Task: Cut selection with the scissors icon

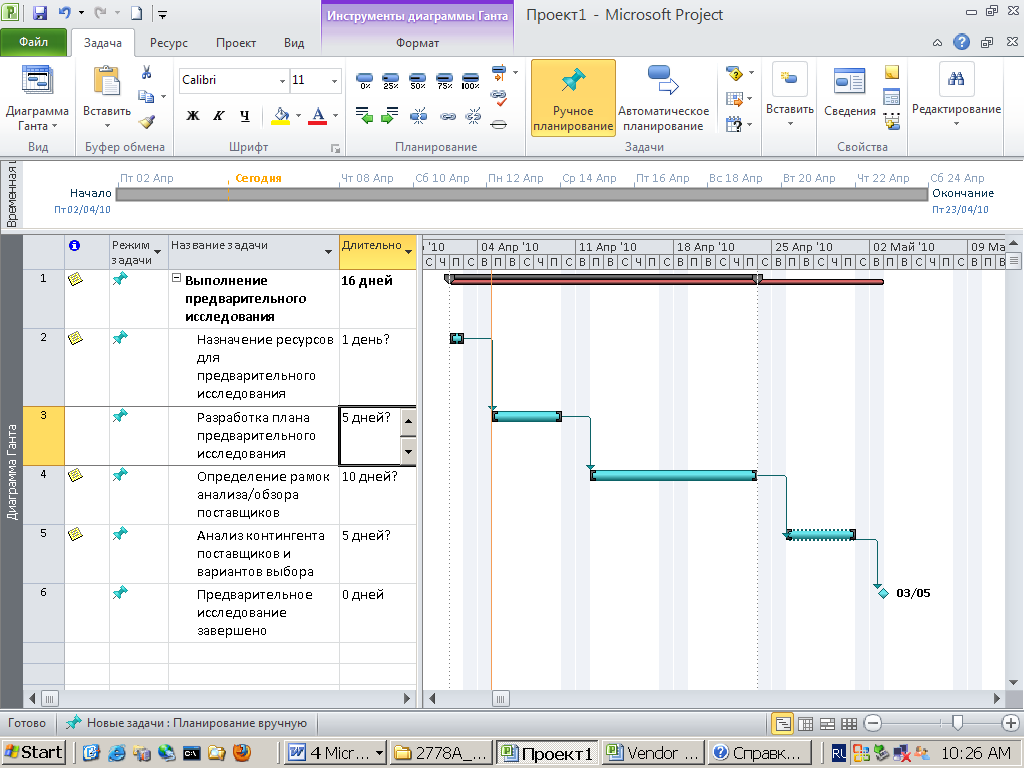Action: coord(147,72)
